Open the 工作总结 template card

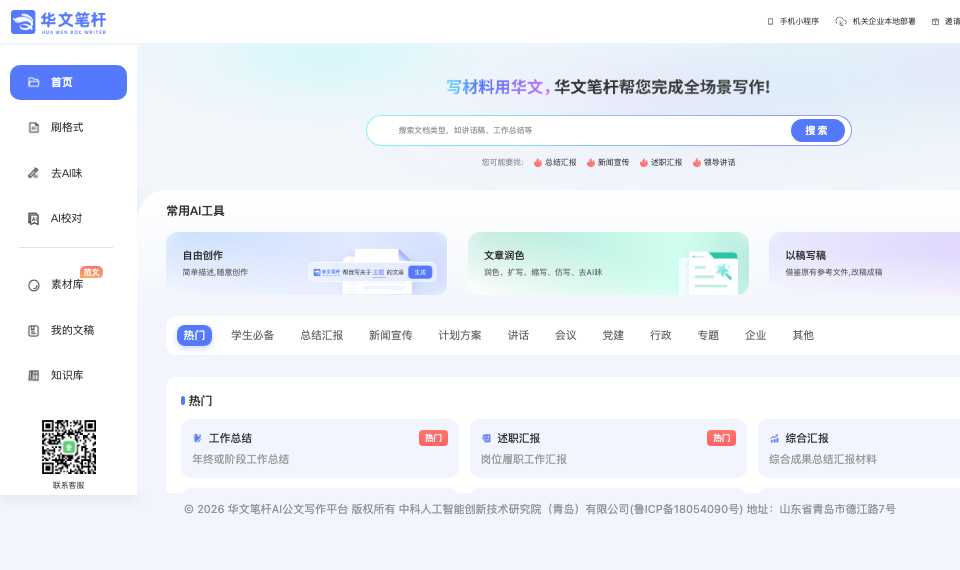[x=320, y=448]
